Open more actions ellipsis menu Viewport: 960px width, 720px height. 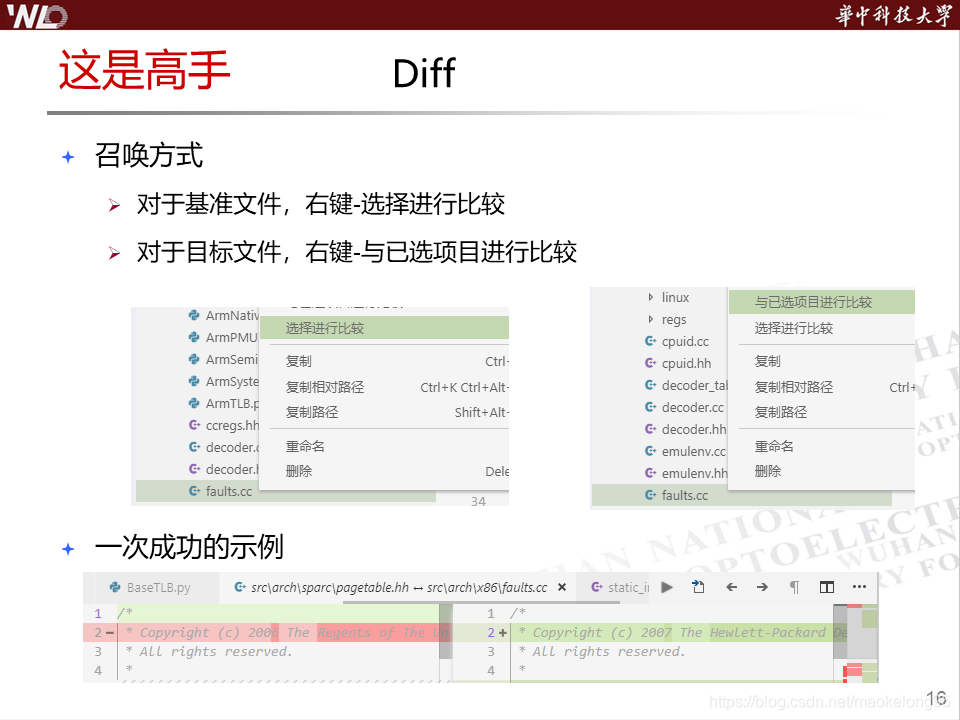(860, 587)
